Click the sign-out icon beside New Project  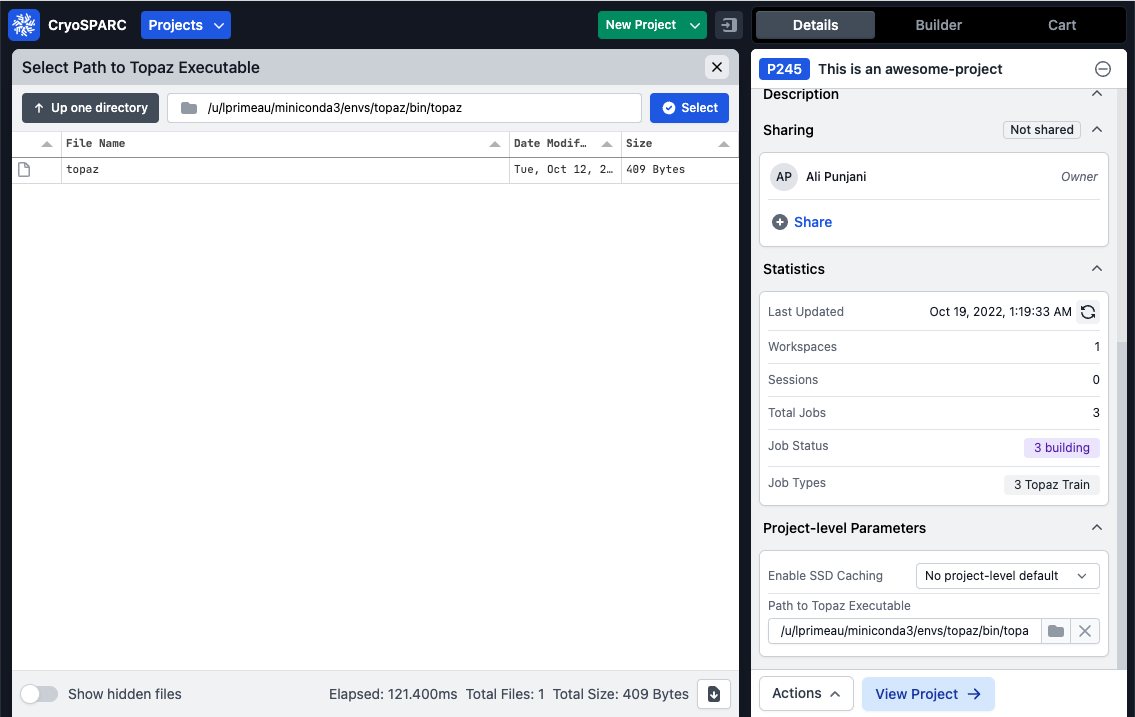(x=729, y=25)
